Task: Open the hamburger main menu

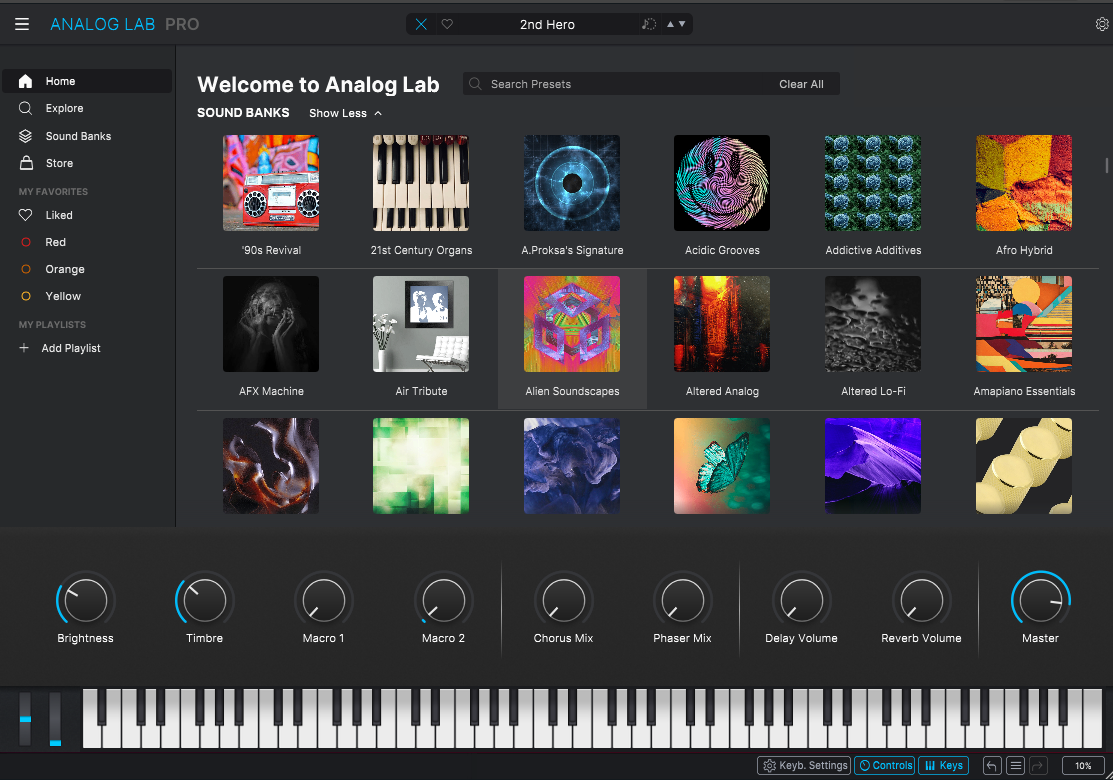Action: (x=22, y=24)
